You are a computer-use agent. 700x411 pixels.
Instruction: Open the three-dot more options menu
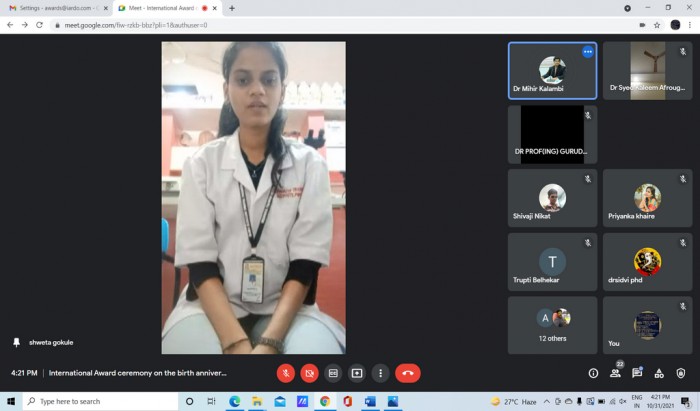click(x=380, y=373)
